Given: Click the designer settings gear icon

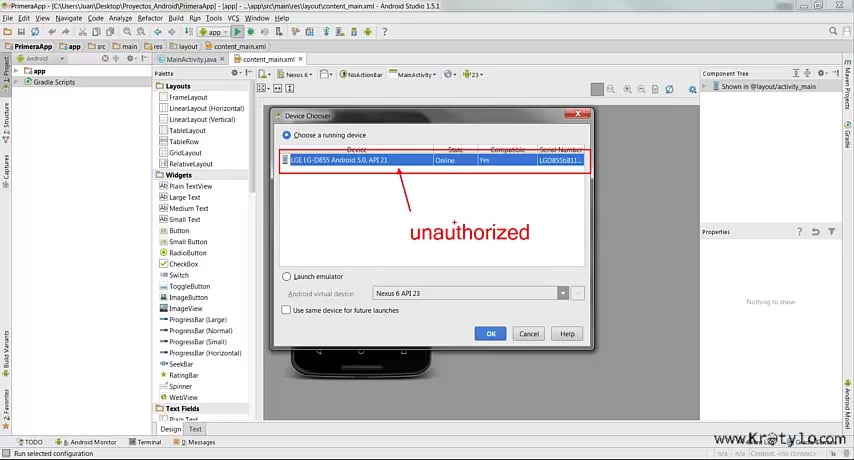Looking at the screenshot, I should 692,89.
